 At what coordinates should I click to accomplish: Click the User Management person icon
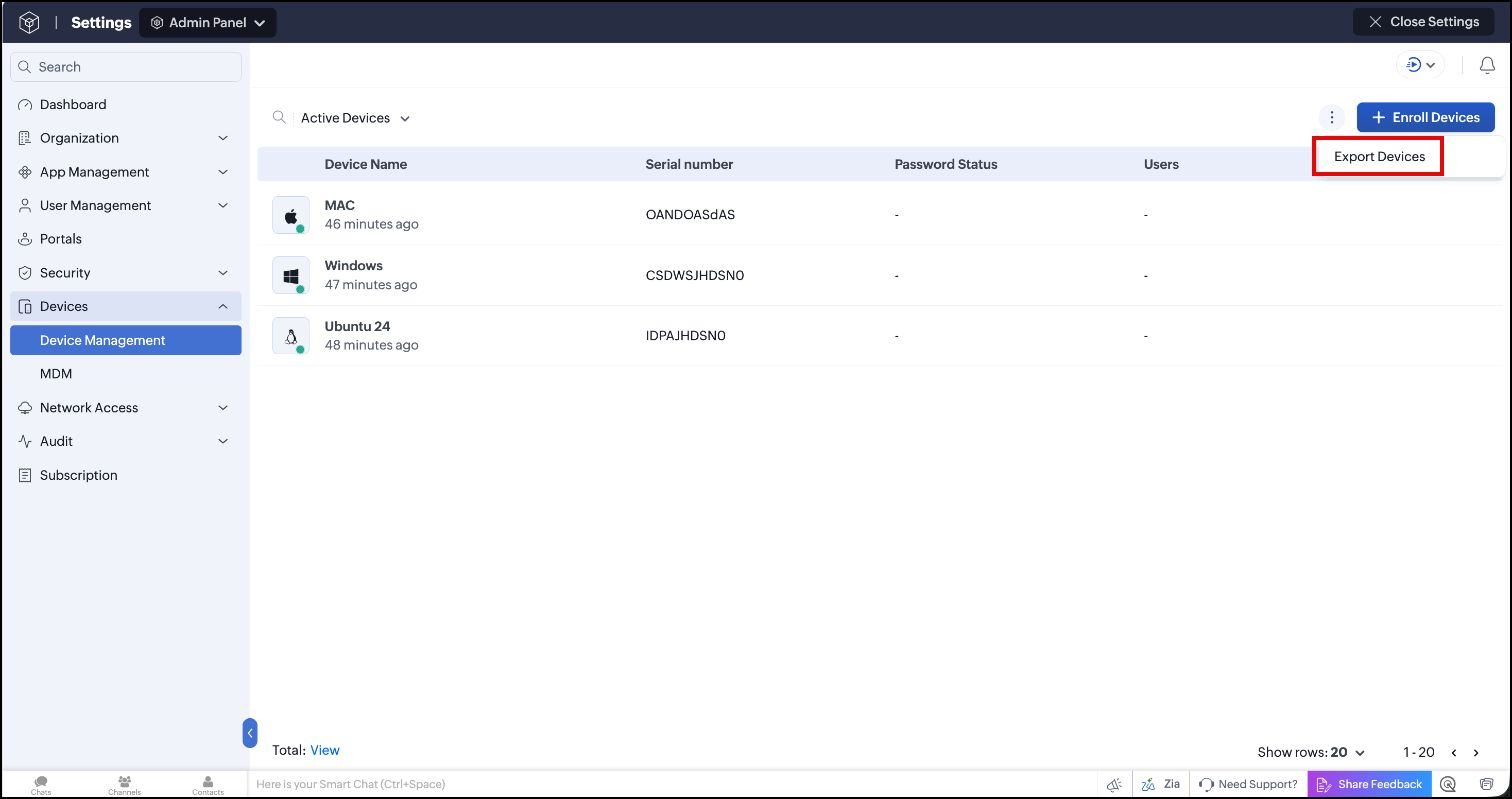coord(25,205)
